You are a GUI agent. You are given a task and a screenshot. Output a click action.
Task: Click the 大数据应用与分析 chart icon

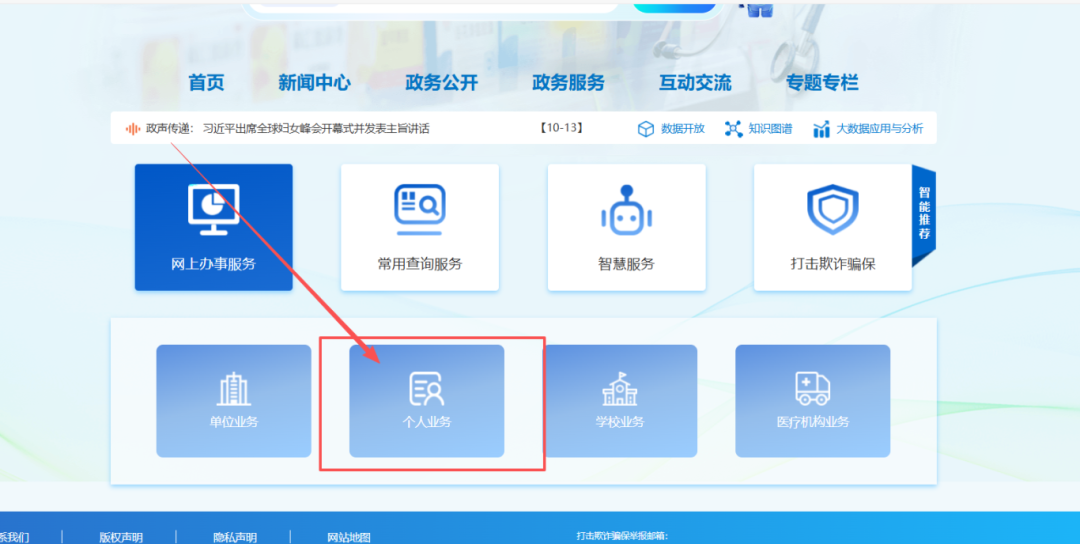pos(822,129)
